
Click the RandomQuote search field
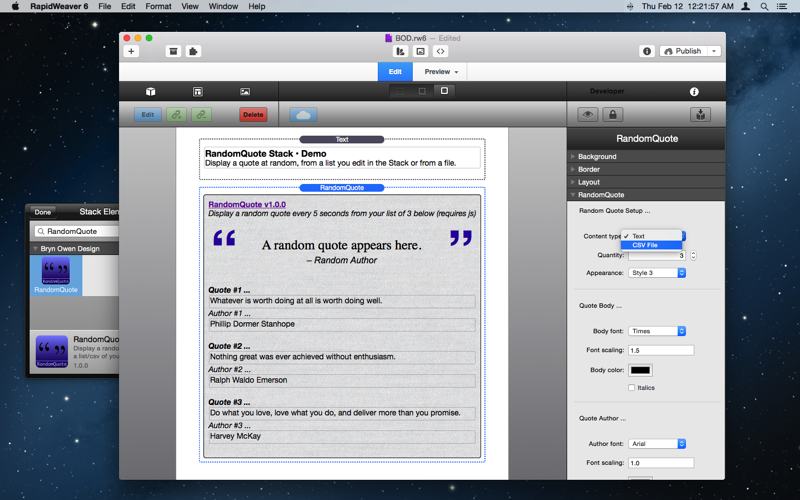pyautogui.click(x=77, y=232)
